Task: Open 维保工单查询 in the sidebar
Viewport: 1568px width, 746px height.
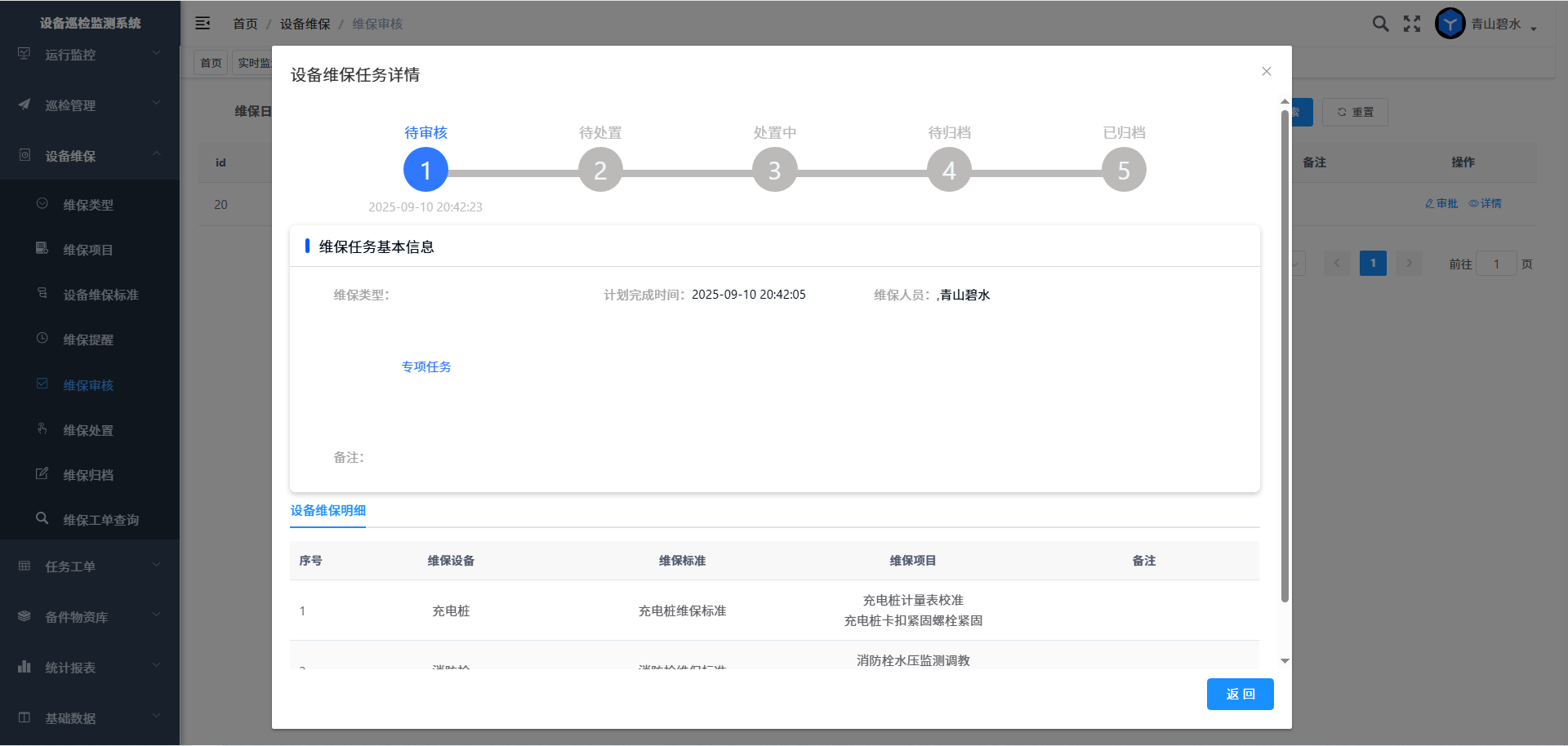Action: [x=100, y=520]
